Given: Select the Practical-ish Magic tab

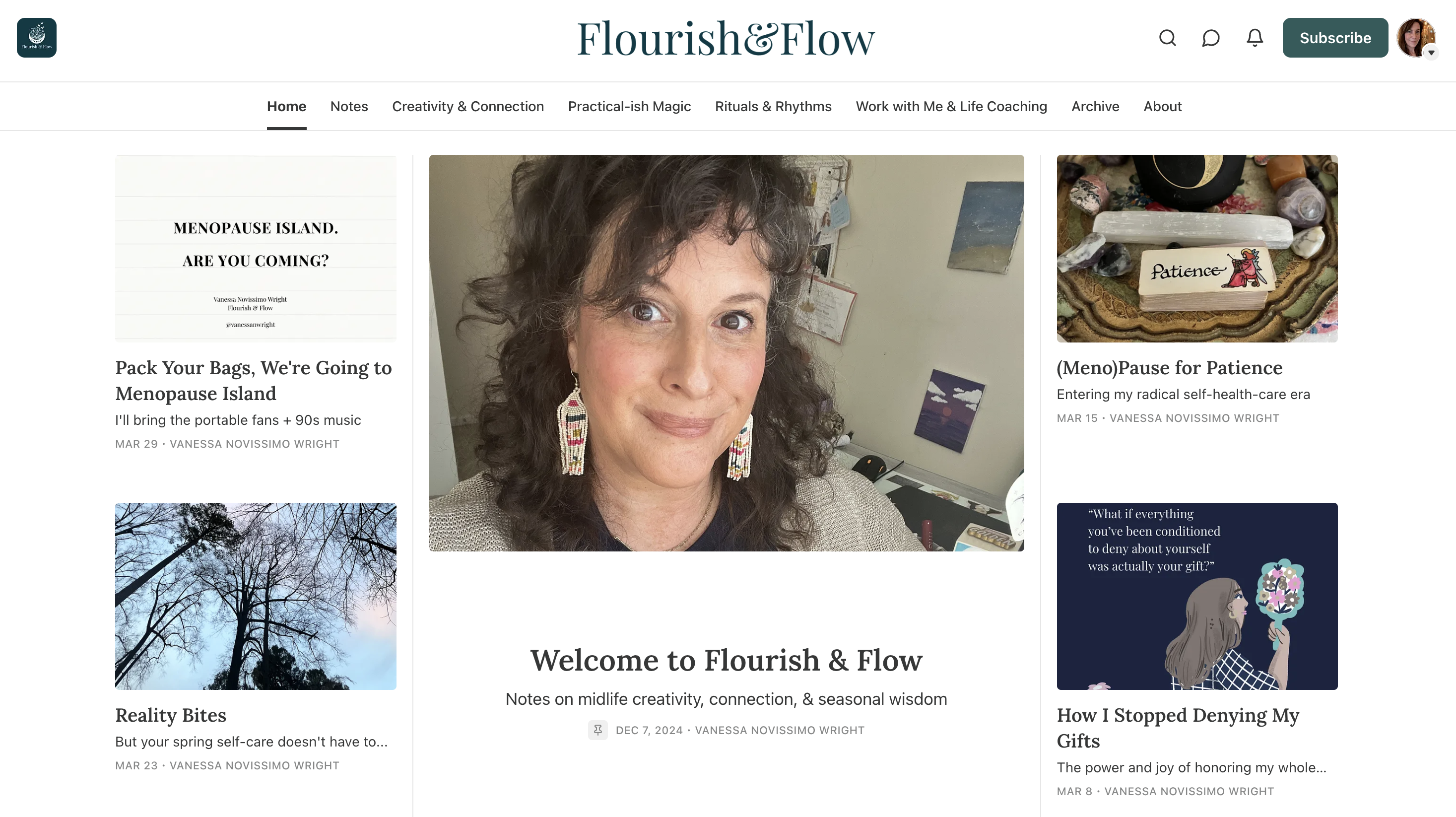Looking at the screenshot, I should pyautogui.click(x=629, y=106).
